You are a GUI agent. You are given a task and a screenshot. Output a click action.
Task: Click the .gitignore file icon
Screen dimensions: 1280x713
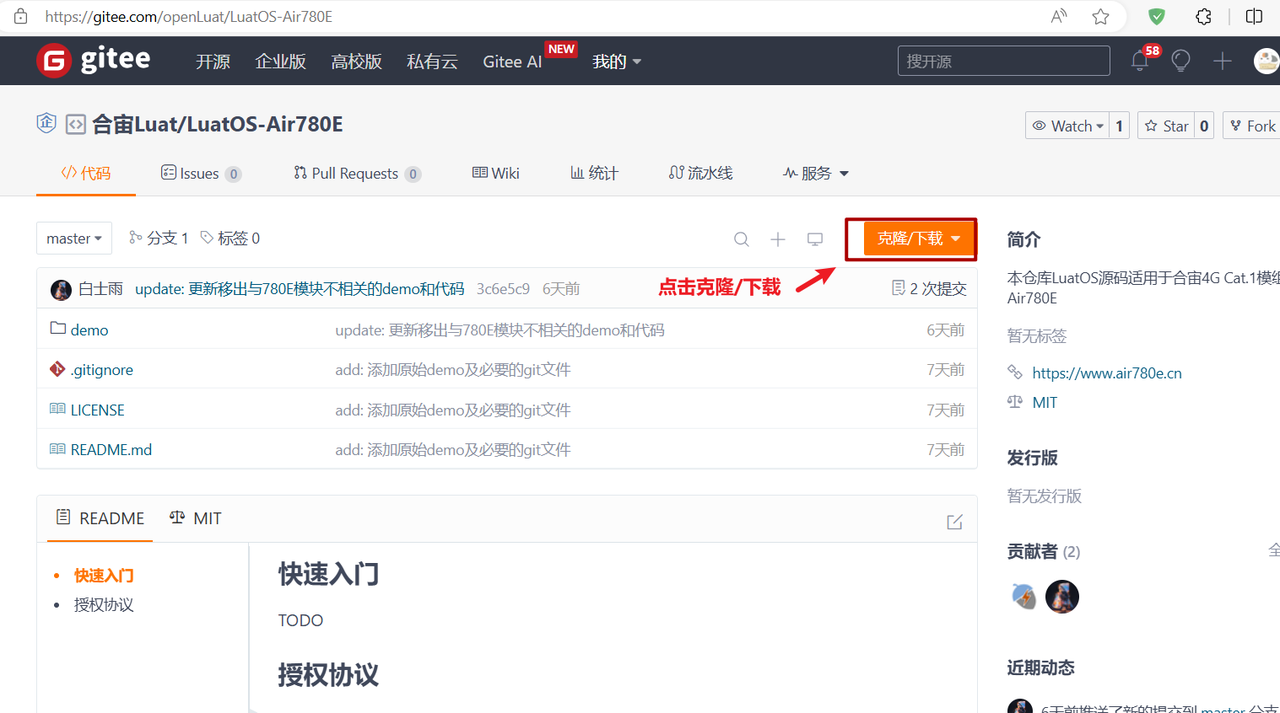58,369
